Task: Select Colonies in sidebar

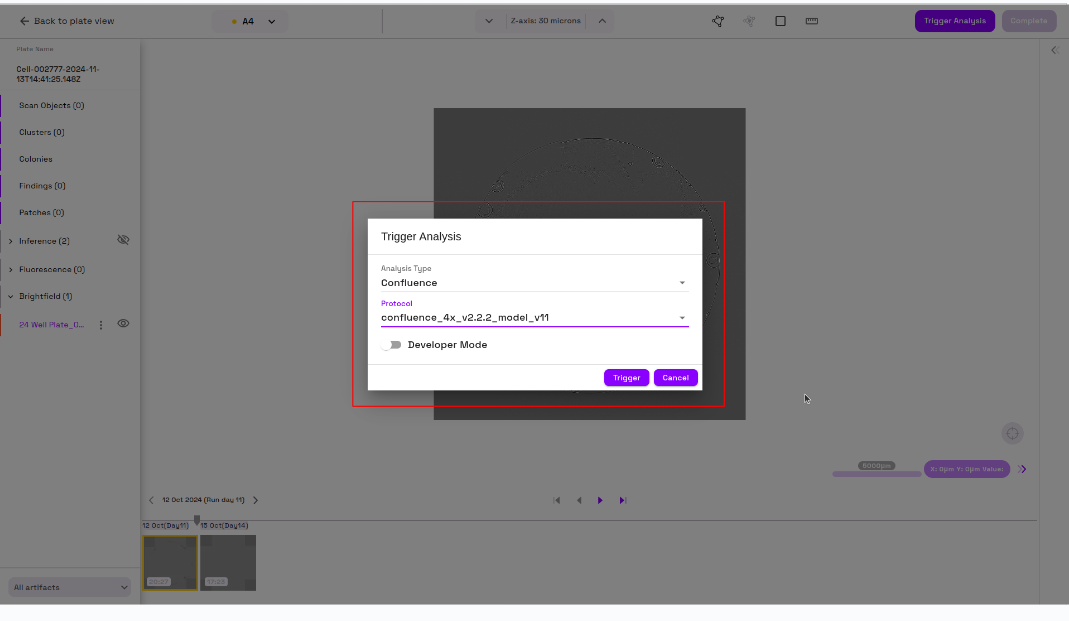Action: tap(36, 159)
